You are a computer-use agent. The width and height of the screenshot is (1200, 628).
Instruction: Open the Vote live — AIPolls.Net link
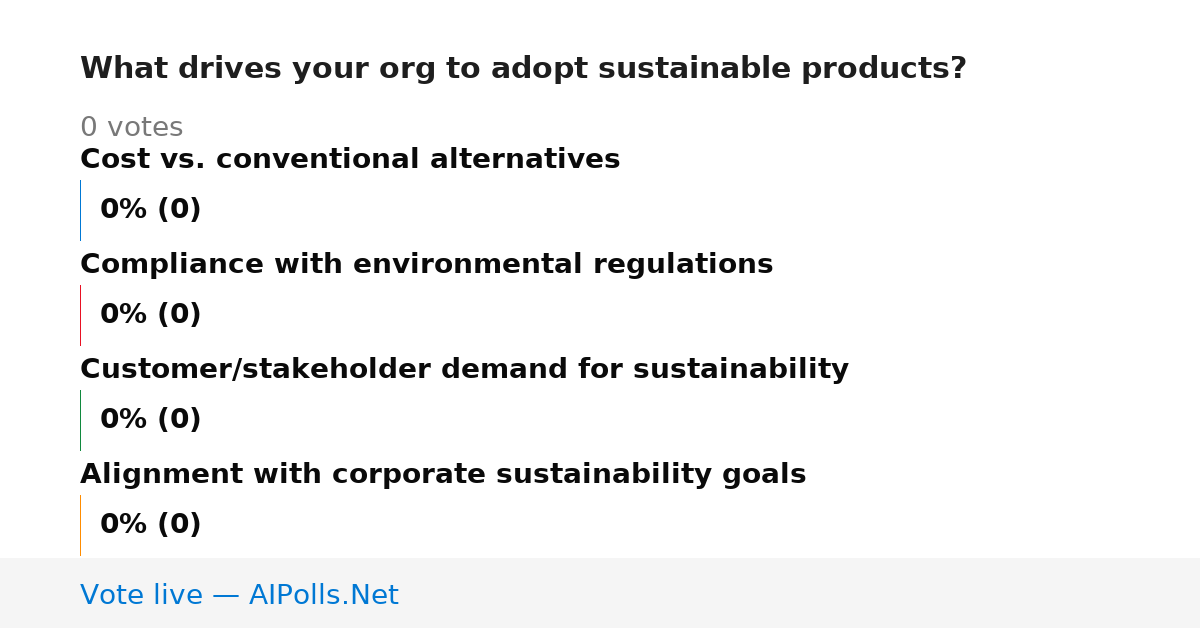click(239, 595)
